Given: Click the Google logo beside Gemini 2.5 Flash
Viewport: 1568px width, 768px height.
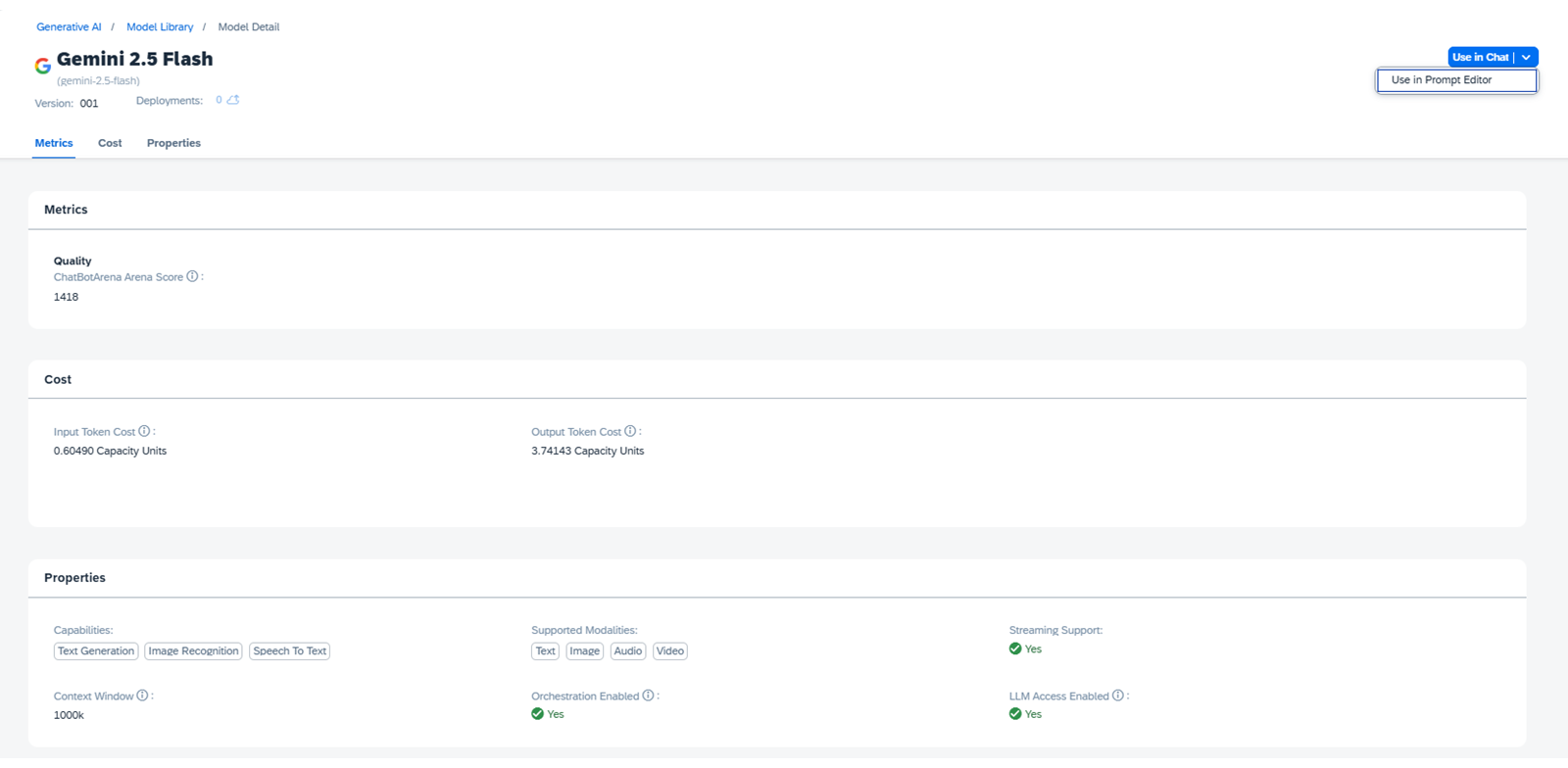Looking at the screenshot, I should click(42, 66).
